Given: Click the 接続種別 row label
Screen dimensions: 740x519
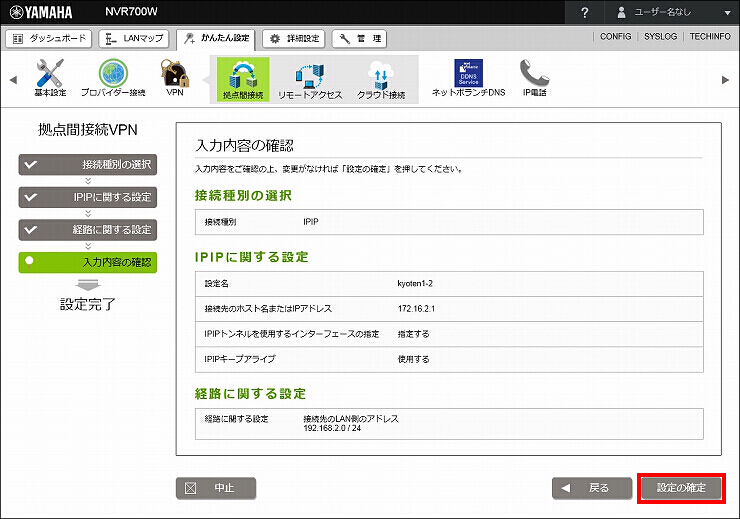Looking at the screenshot, I should tap(220, 222).
